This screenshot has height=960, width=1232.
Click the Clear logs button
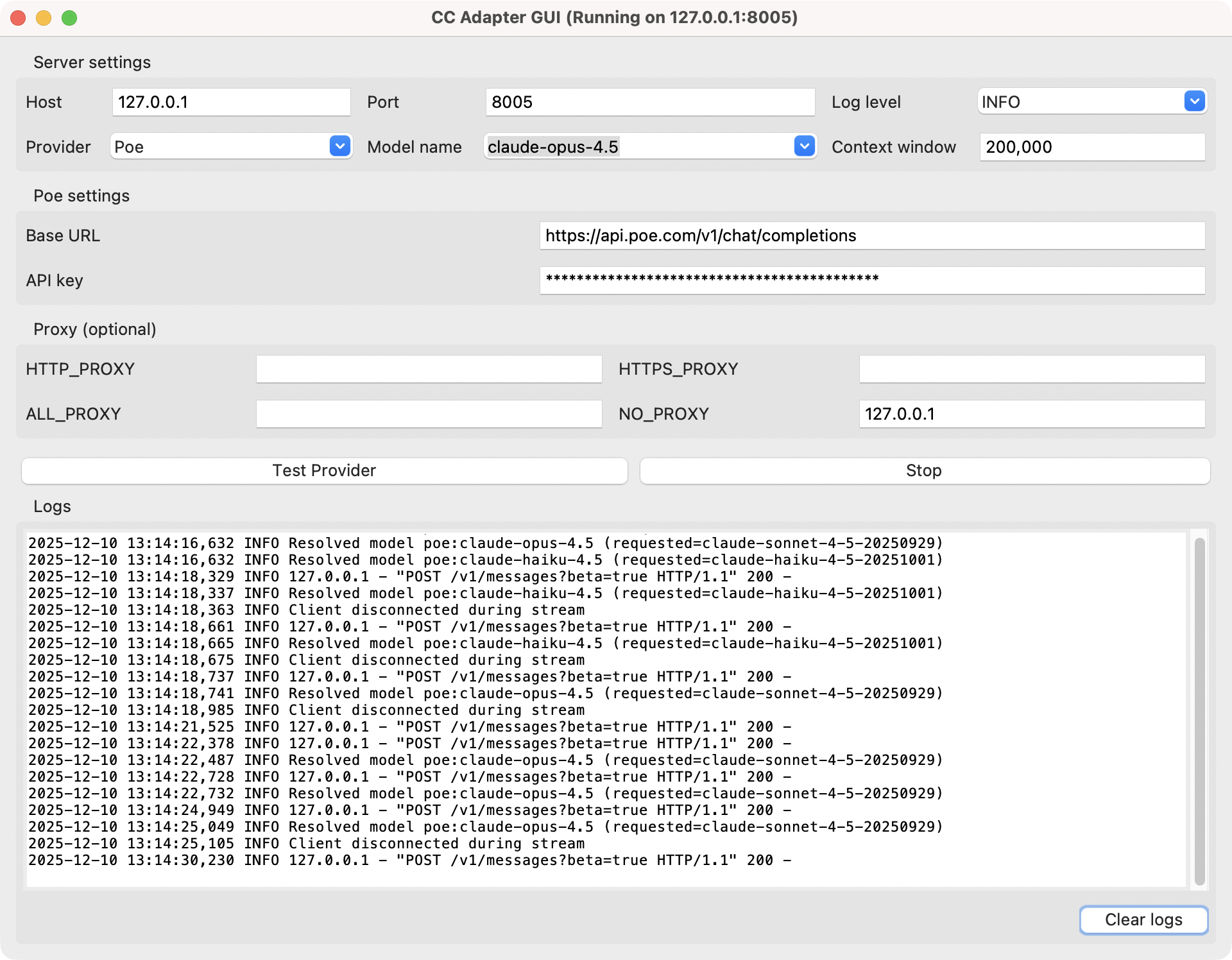coord(1143,920)
